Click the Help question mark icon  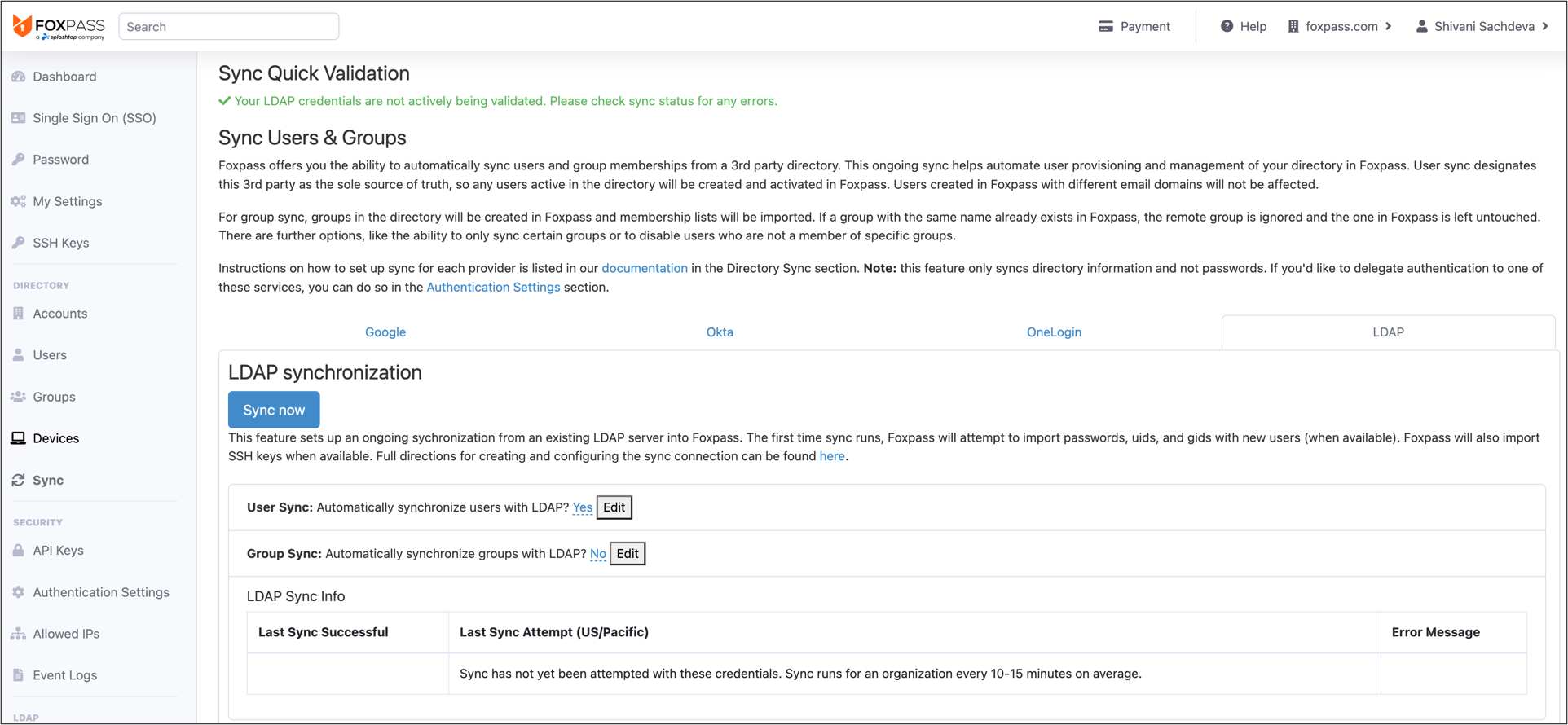[x=1227, y=26]
